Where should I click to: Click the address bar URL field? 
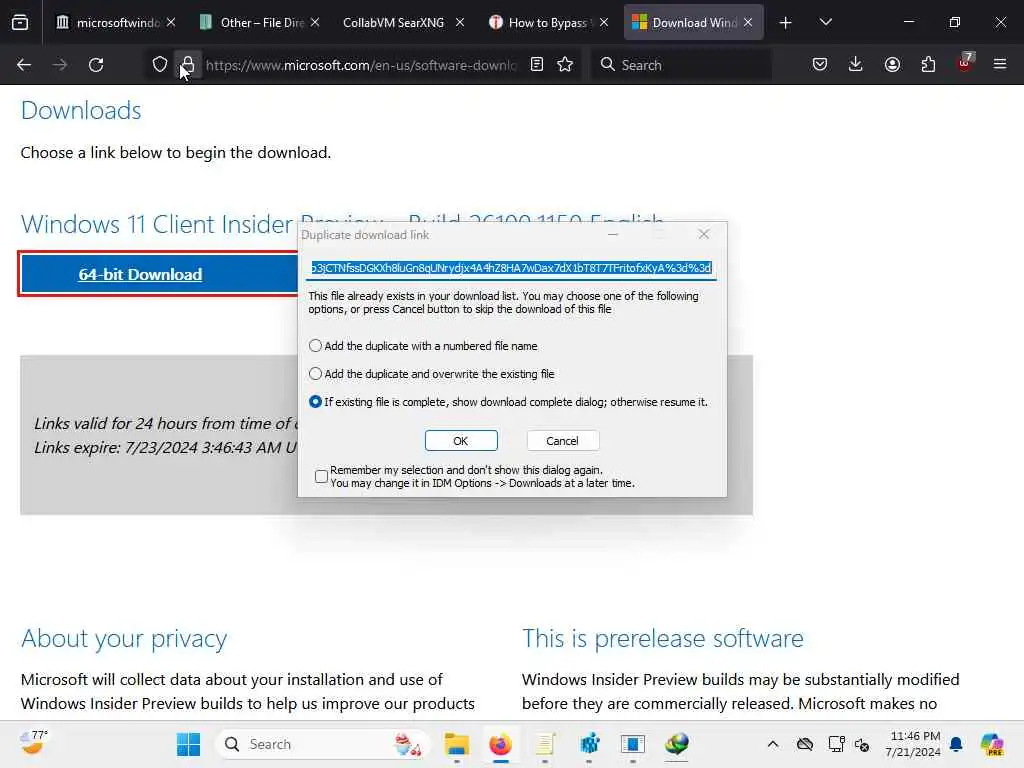point(360,65)
